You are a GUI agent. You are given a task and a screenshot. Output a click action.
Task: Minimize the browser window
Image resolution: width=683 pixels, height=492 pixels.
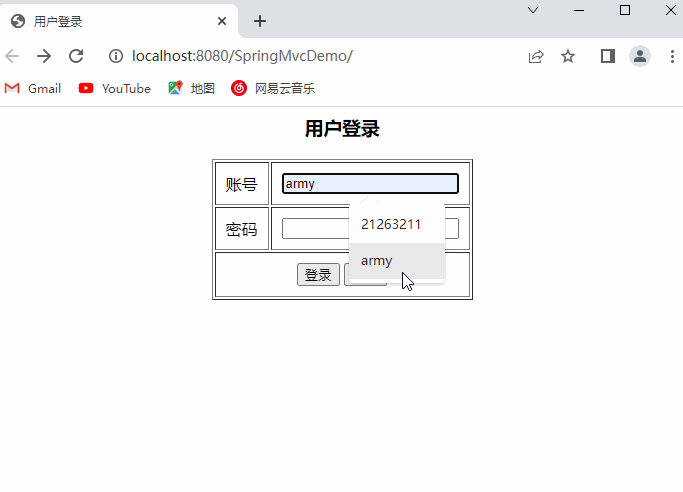click(x=579, y=10)
